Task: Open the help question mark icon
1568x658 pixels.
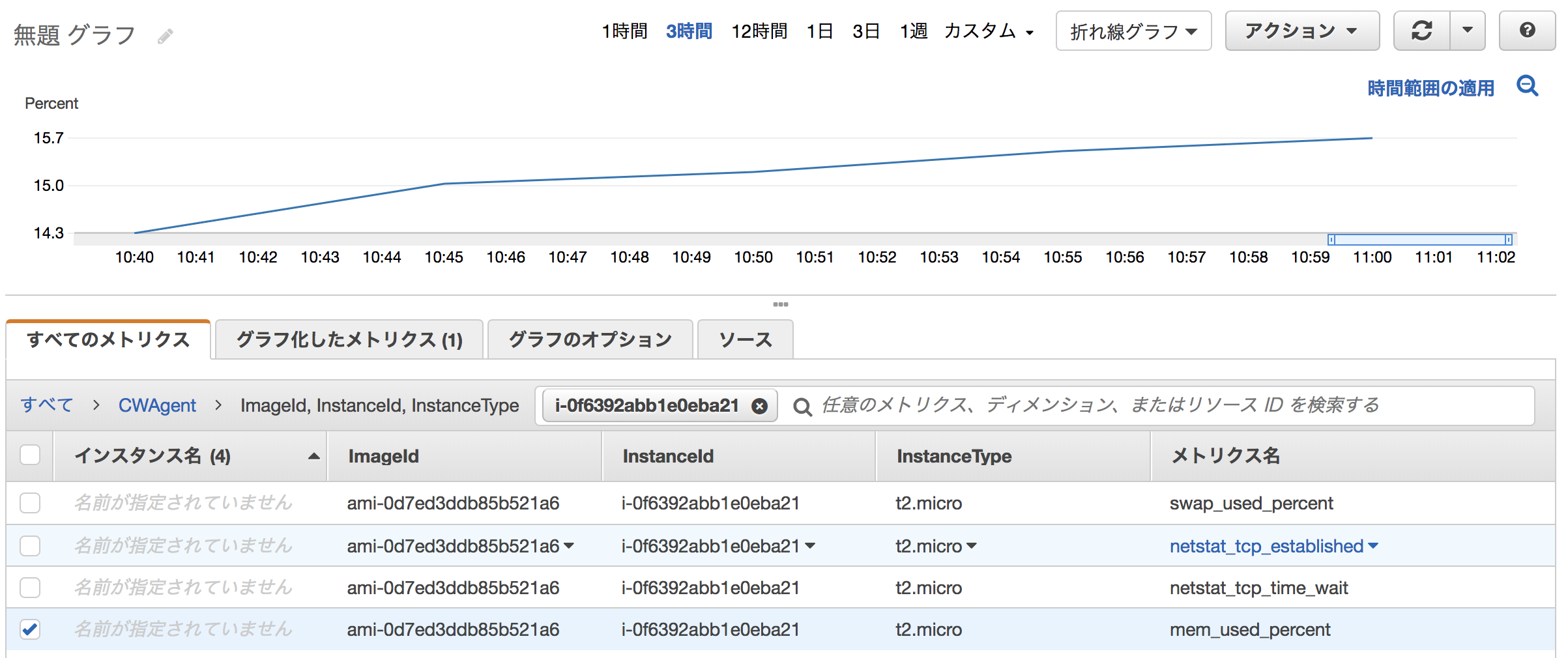Action: click(1527, 31)
